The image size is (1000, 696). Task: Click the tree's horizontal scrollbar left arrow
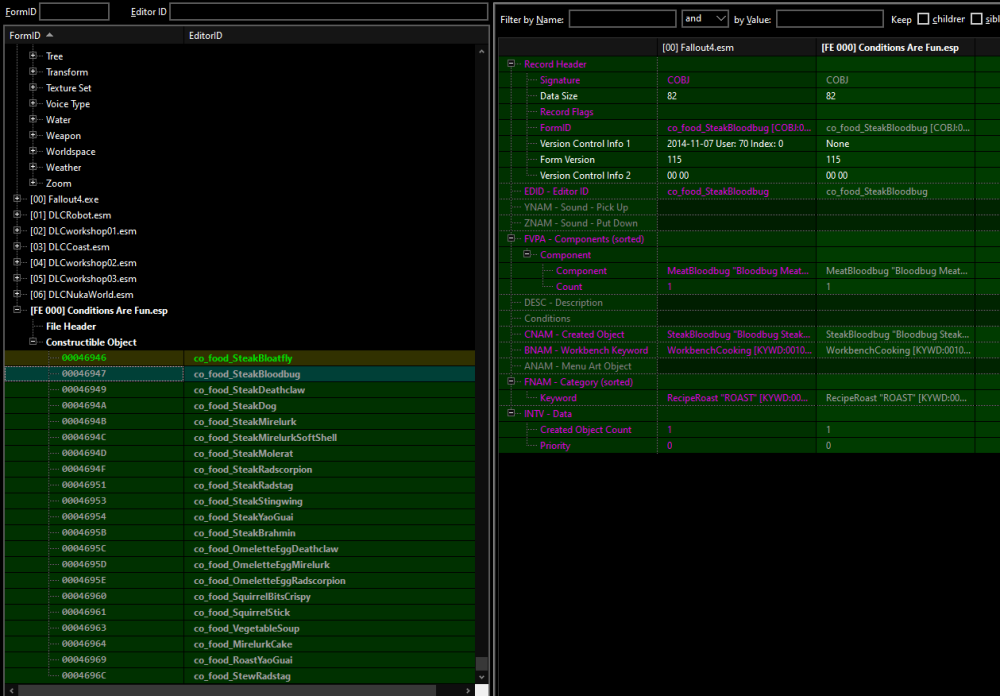tap(11, 690)
